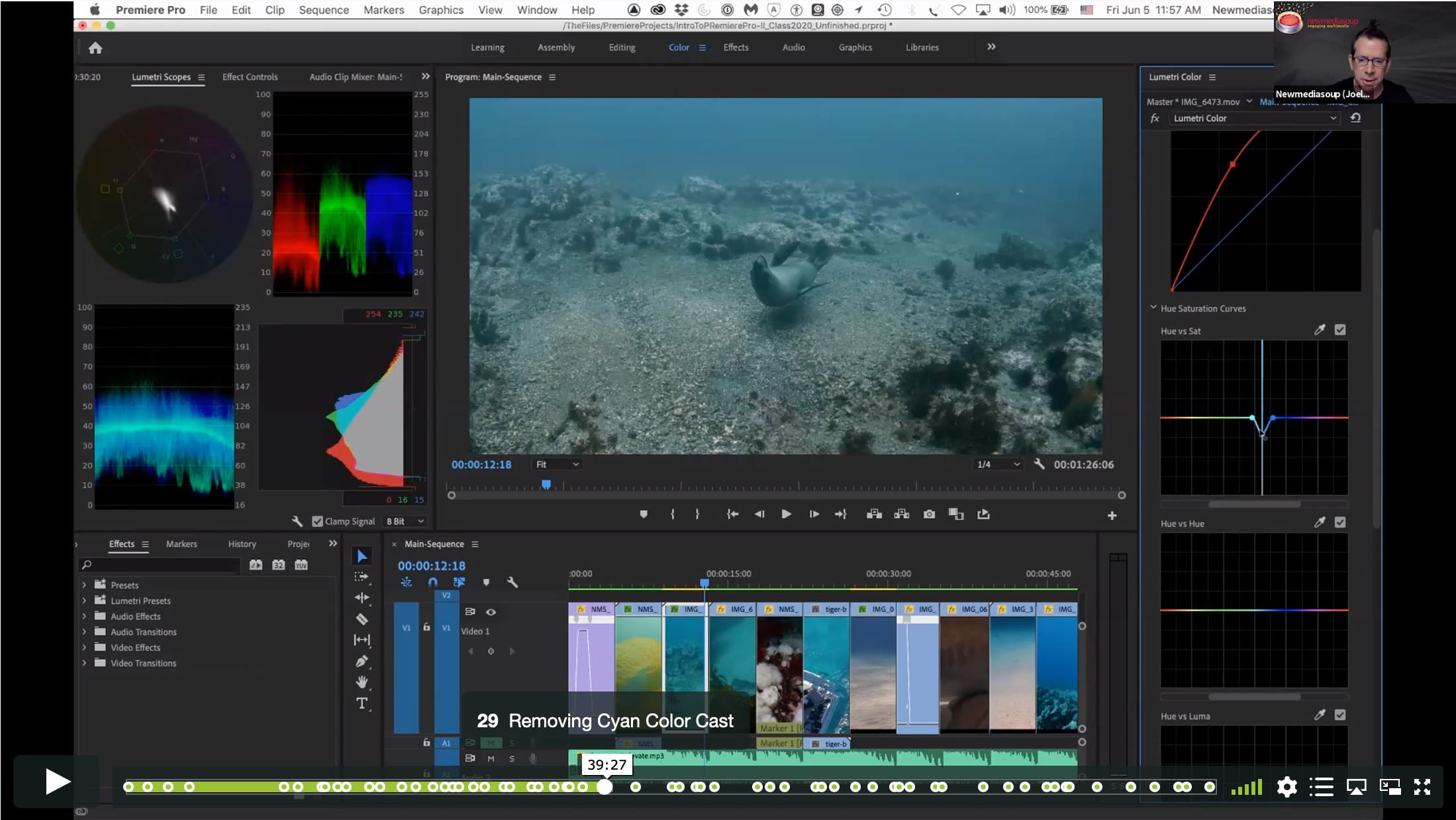The width and height of the screenshot is (1456, 820).
Task: Toggle V1 track lock
Action: [x=426, y=627]
